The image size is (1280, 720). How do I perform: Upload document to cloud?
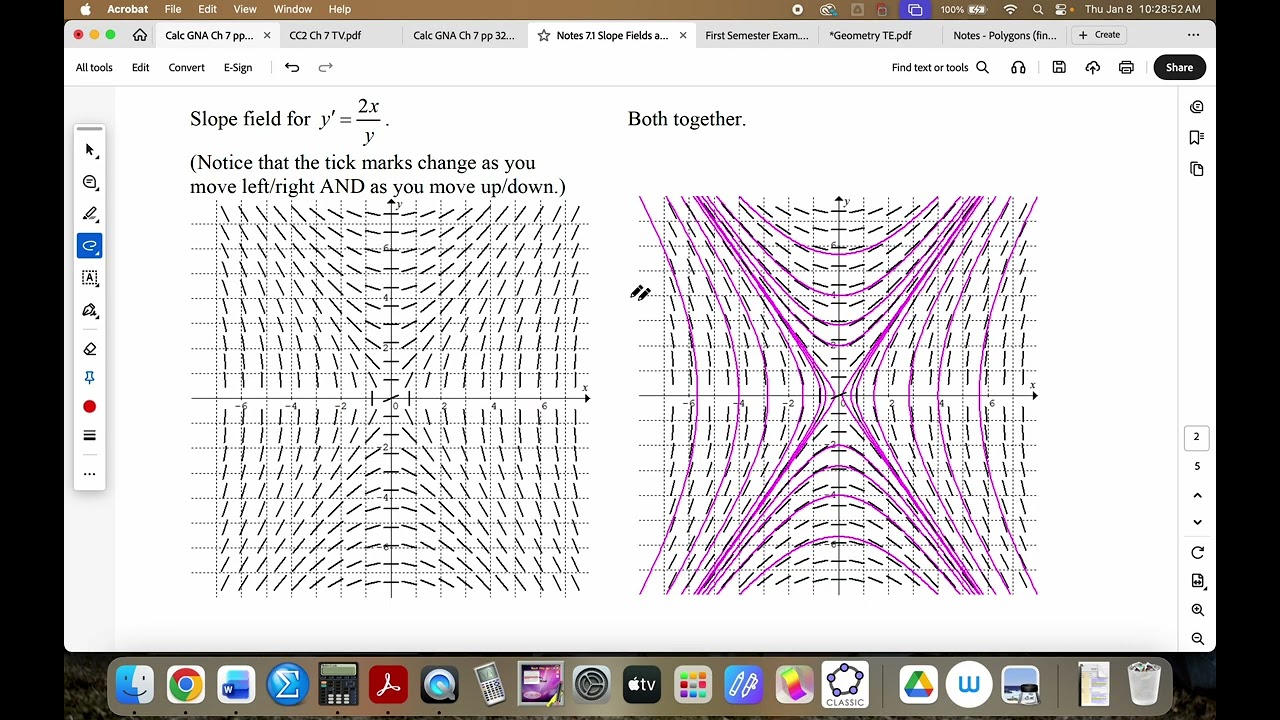(1093, 67)
